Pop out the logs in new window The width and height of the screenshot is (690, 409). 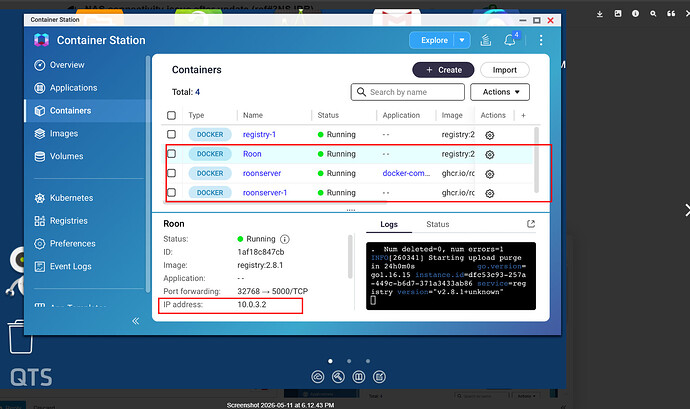531,224
